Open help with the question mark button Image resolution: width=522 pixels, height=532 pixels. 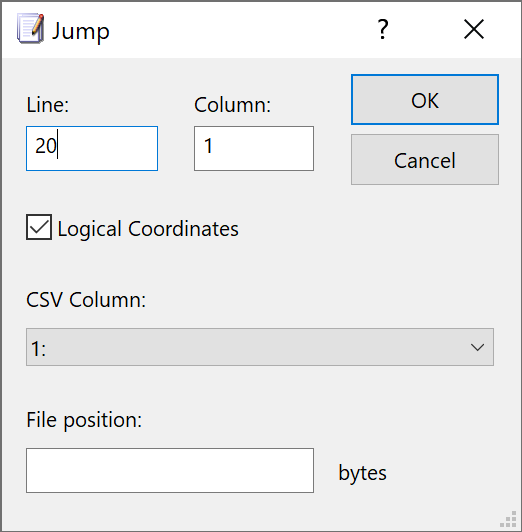click(x=383, y=29)
